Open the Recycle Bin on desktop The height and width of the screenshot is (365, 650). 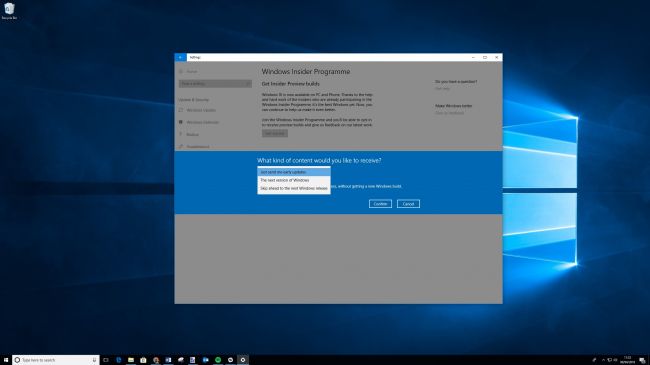pos(9,11)
